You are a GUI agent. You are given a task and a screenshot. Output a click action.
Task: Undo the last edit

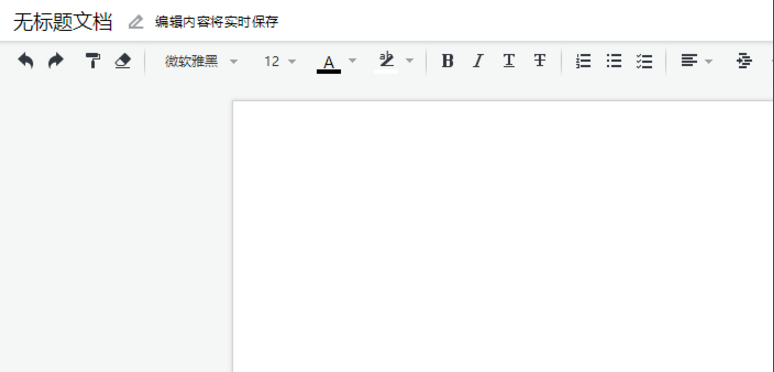[25, 61]
